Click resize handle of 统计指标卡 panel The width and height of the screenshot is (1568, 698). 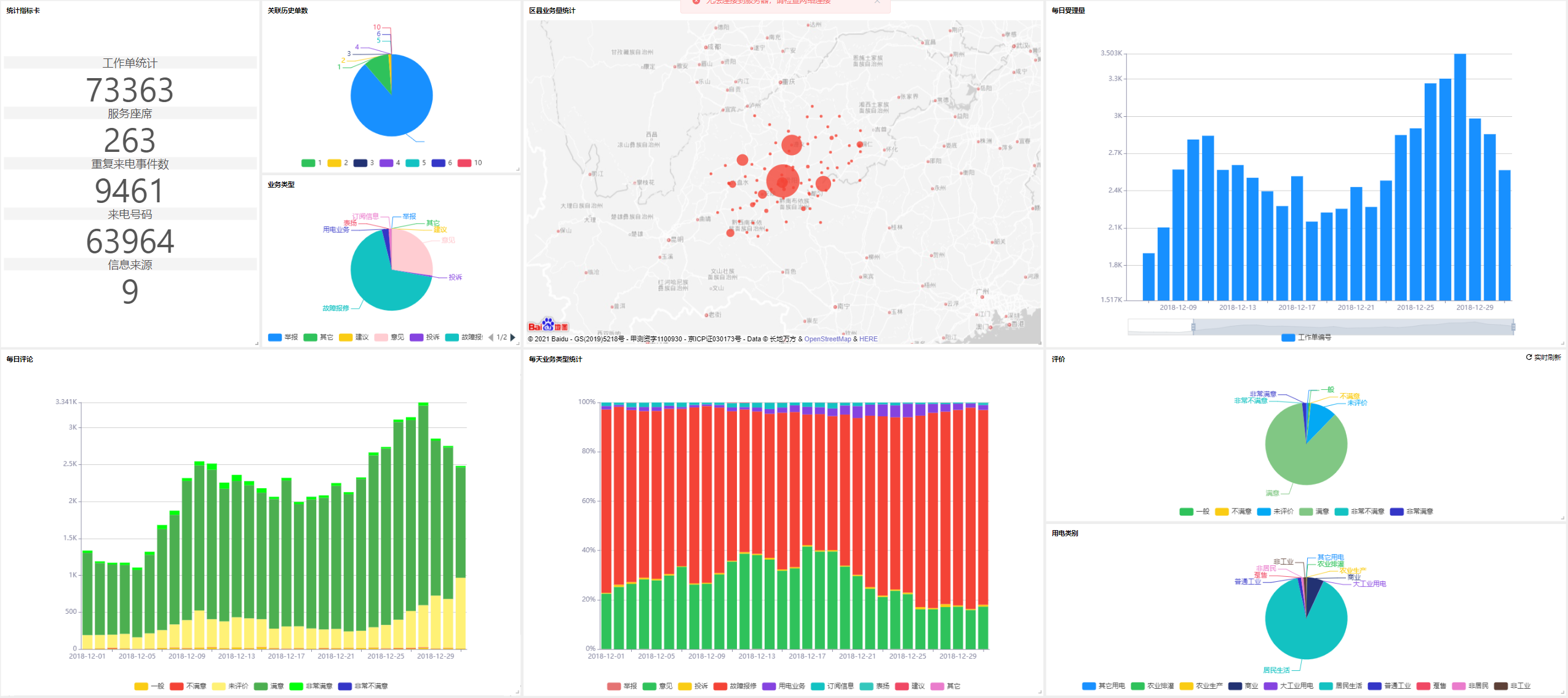[x=257, y=343]
